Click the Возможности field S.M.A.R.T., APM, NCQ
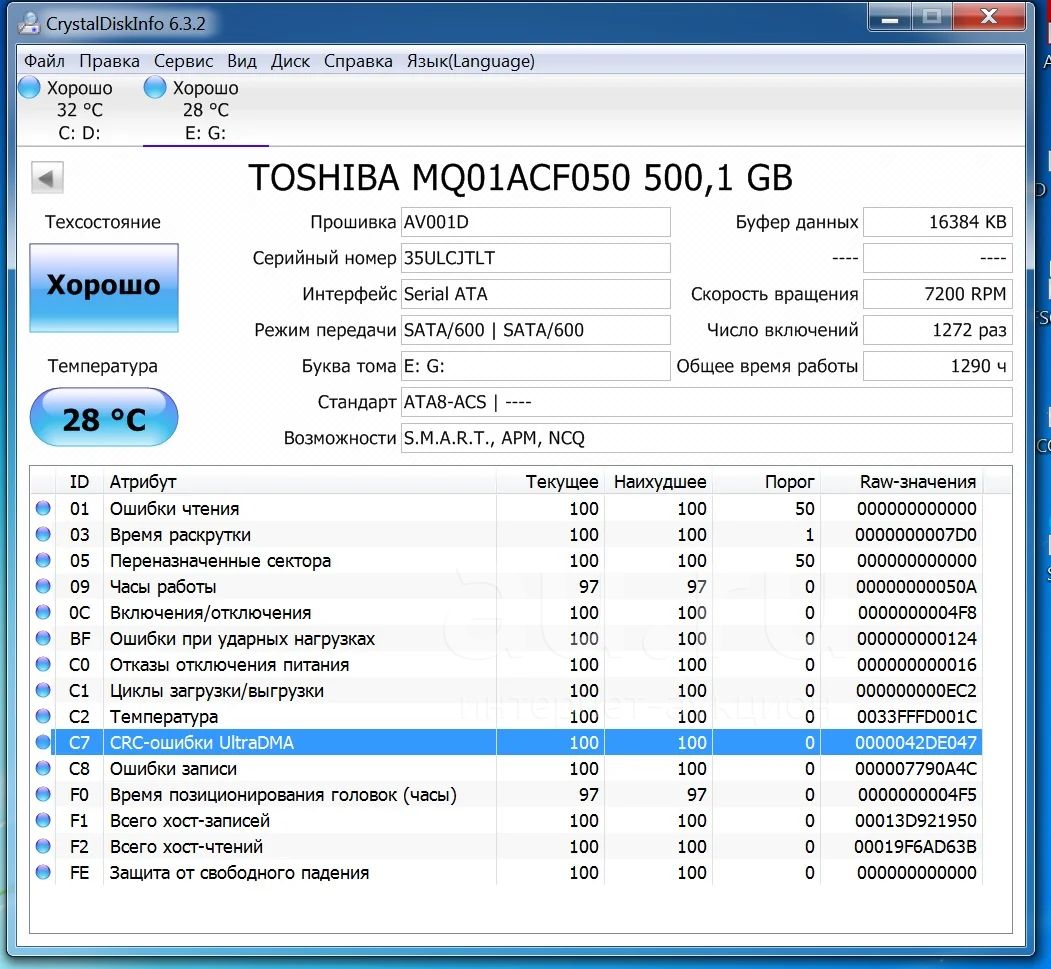Image resolution: width=1051 pixels, height=969 pixels. 706,438
